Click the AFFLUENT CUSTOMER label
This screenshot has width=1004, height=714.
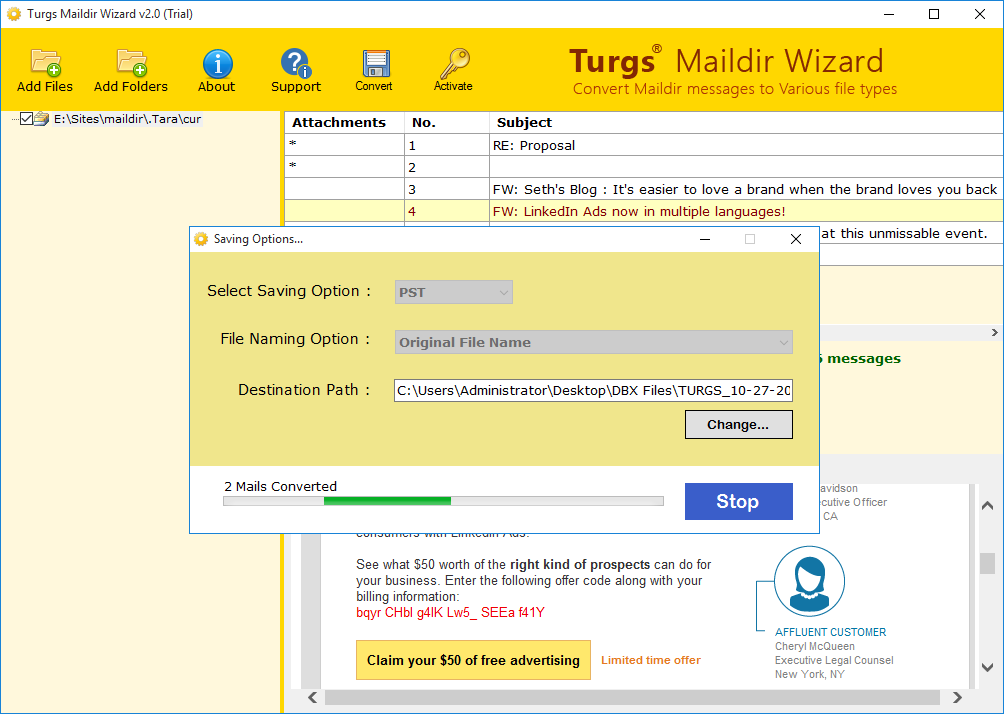click(x=830, y=632)
